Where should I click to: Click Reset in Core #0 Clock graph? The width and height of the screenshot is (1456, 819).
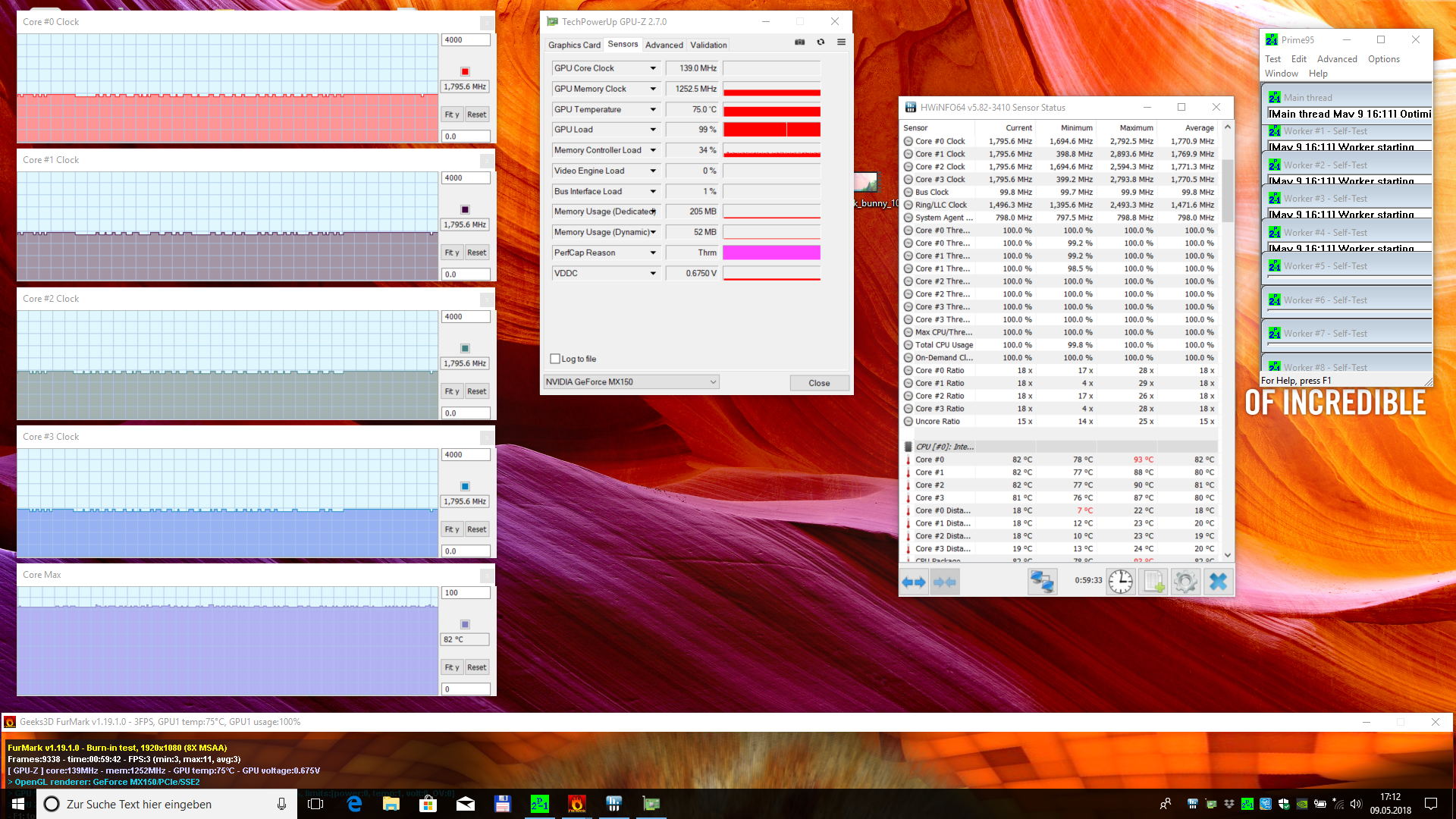click(476, 115)
